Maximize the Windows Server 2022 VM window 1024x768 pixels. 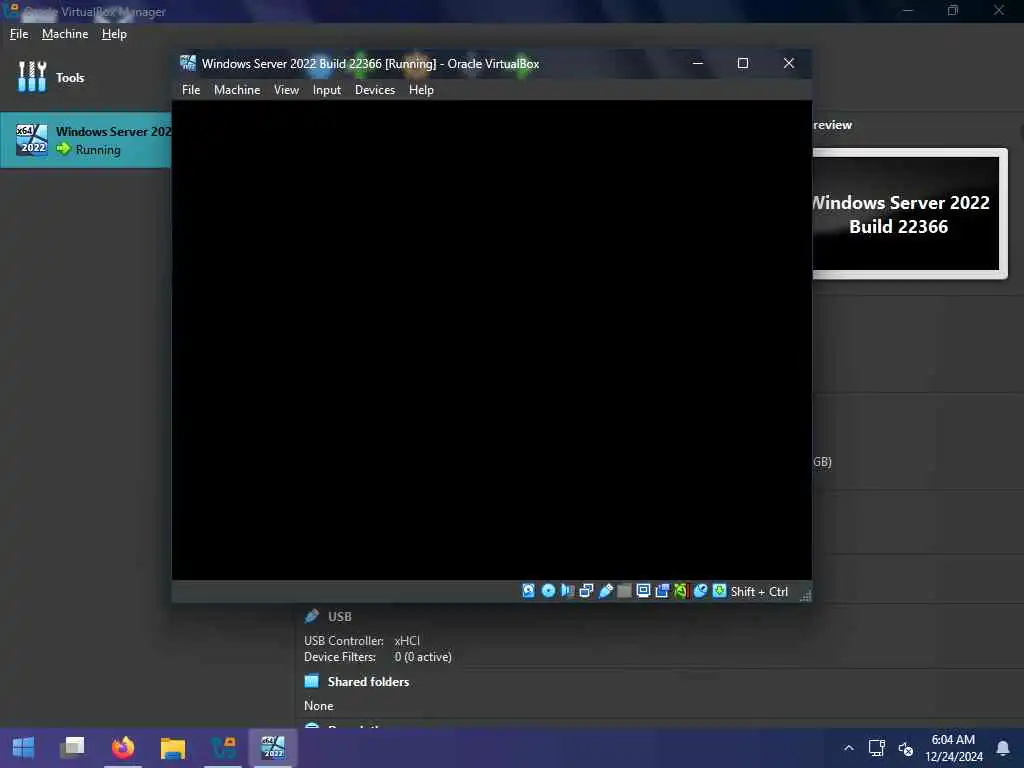[x=743, y=63]
